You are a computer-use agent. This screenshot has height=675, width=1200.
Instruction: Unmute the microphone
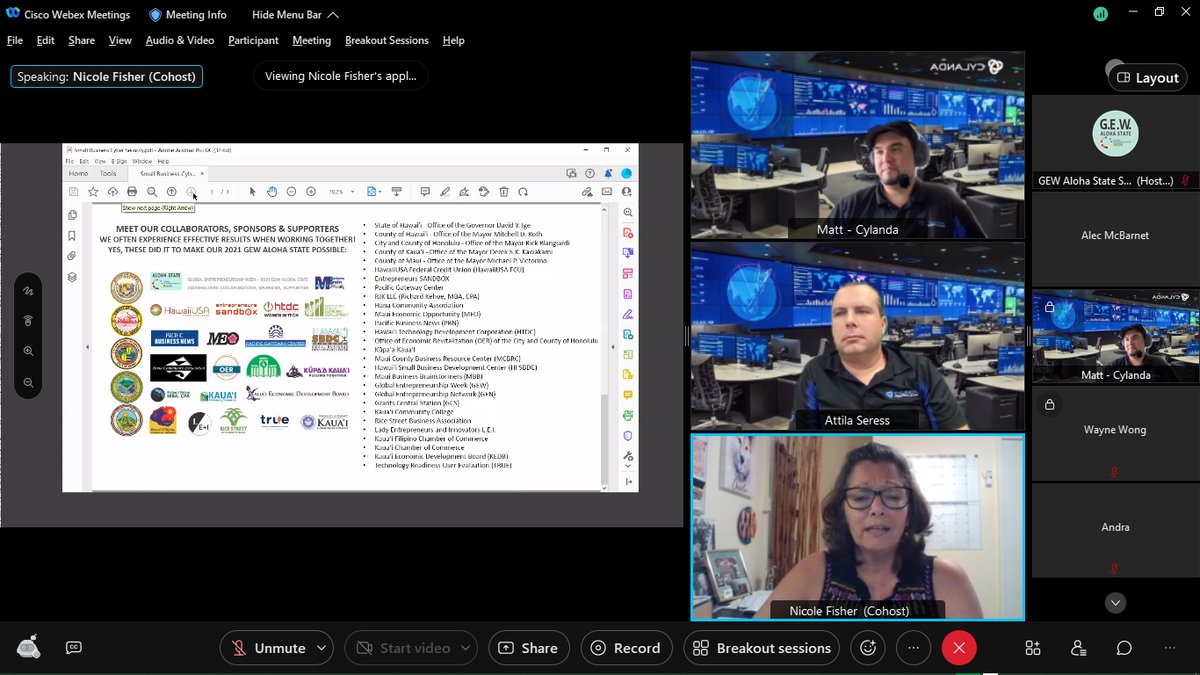point(268,648)
